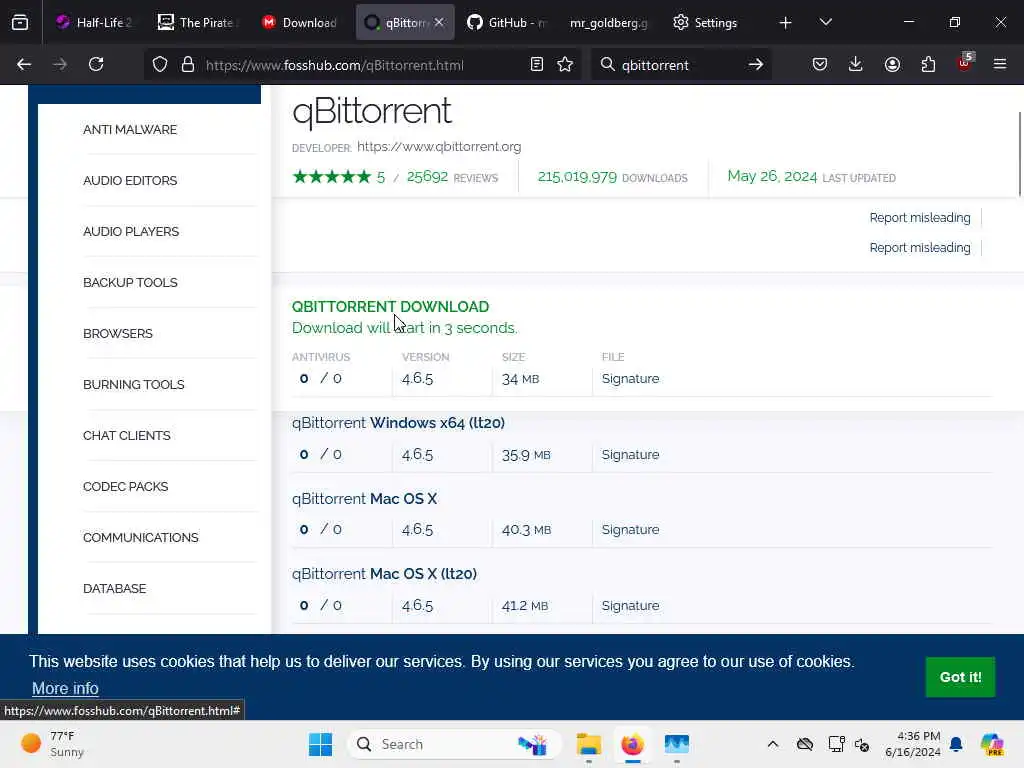Open the Firefox hamburger menu
The height and width of the screenshot is (768, 1024).
click(x=1000, y=65)
